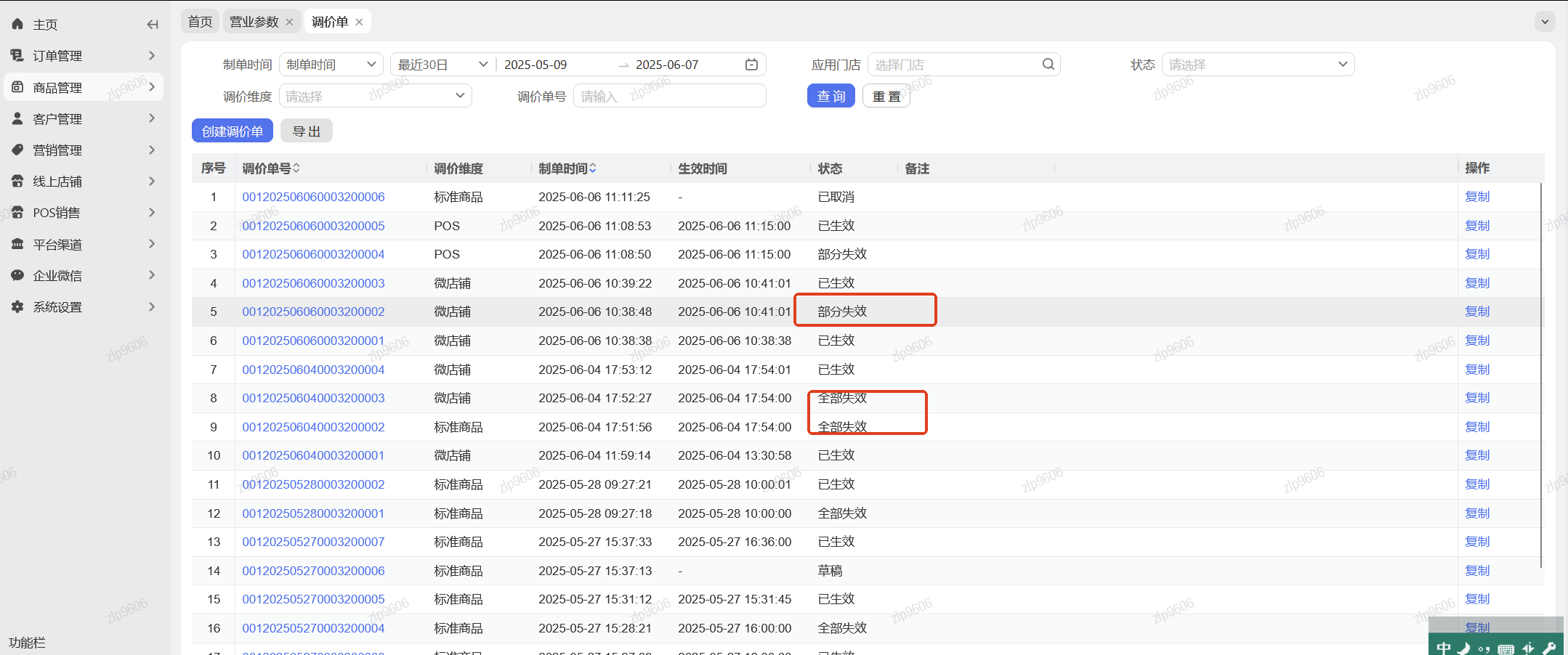Open order 001202505270003200004 link
Screen dimensions: 1568x655
(x=313, y=628)
